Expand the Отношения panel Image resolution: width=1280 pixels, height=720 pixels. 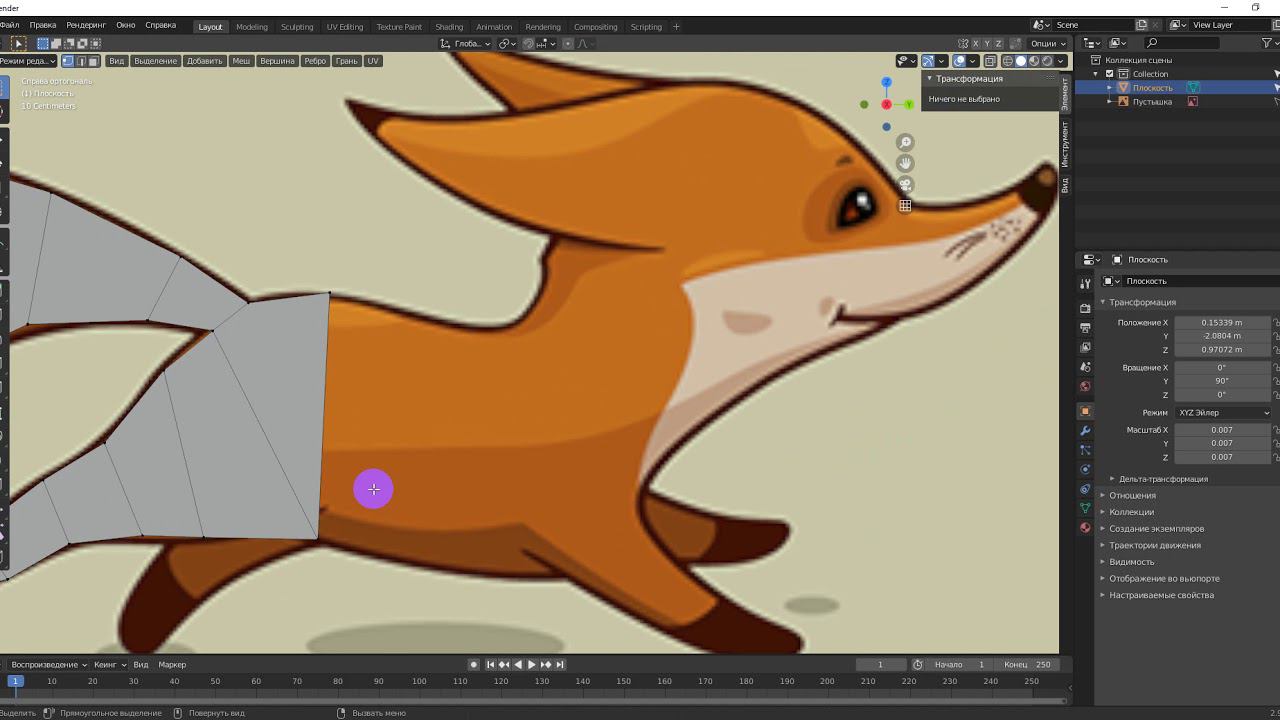[x=1132, y=496]
